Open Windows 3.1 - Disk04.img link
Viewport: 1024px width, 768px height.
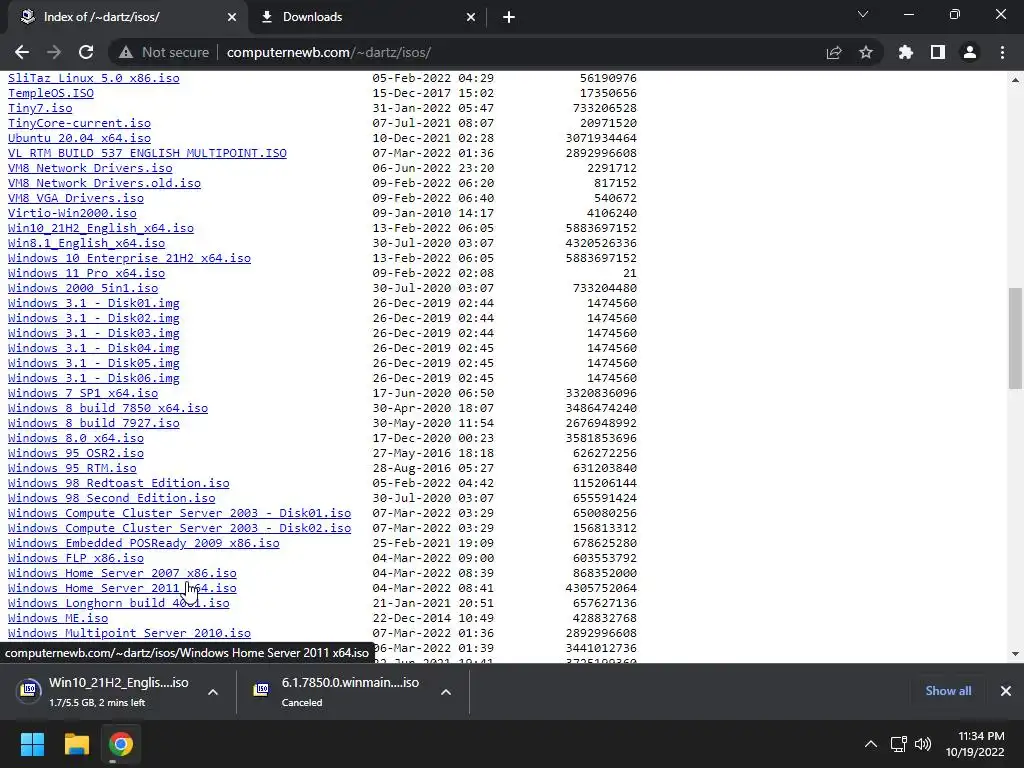pos(93,348)
